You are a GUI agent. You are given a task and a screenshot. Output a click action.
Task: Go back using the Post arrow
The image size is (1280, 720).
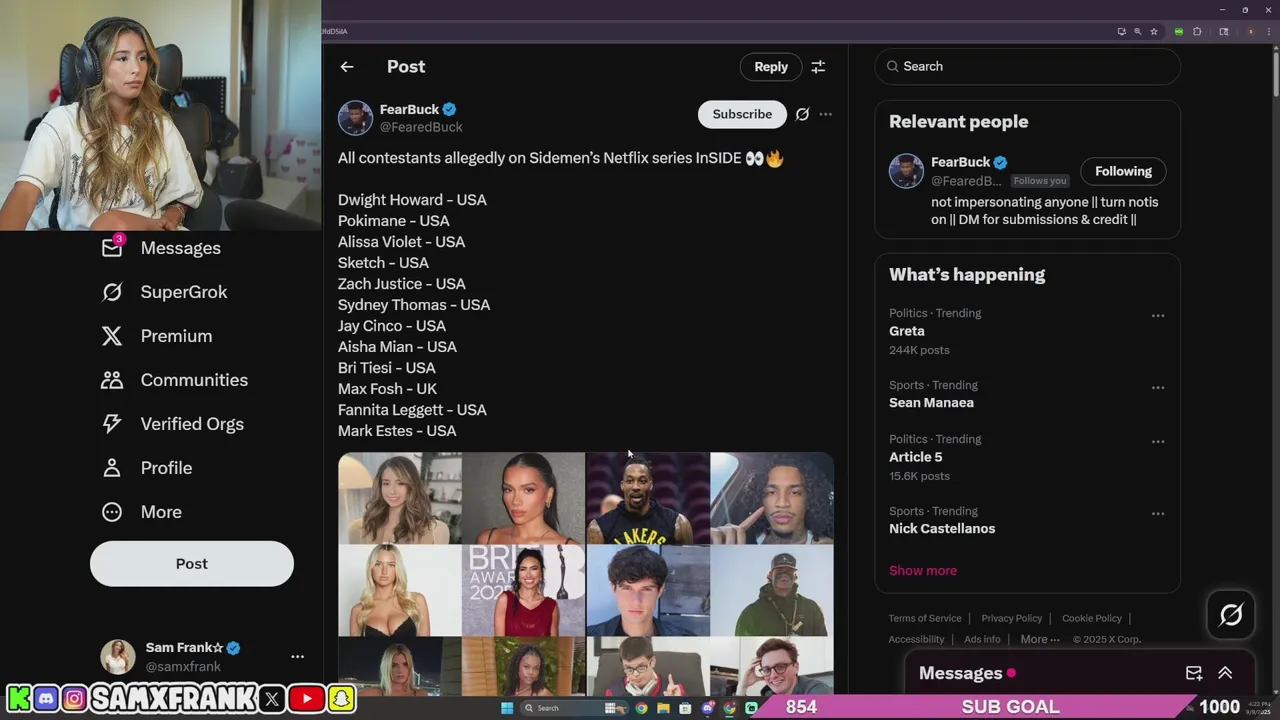click(x=347, y=67)
